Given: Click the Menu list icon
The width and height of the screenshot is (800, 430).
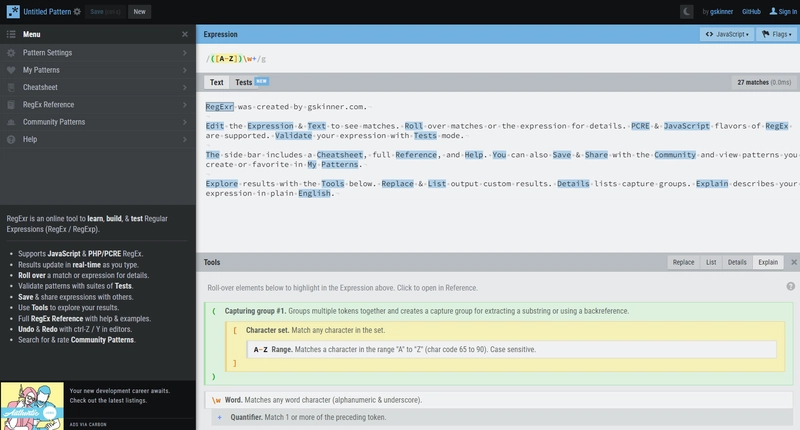Looking at the screenshot, I should click(x=11, y=34).
